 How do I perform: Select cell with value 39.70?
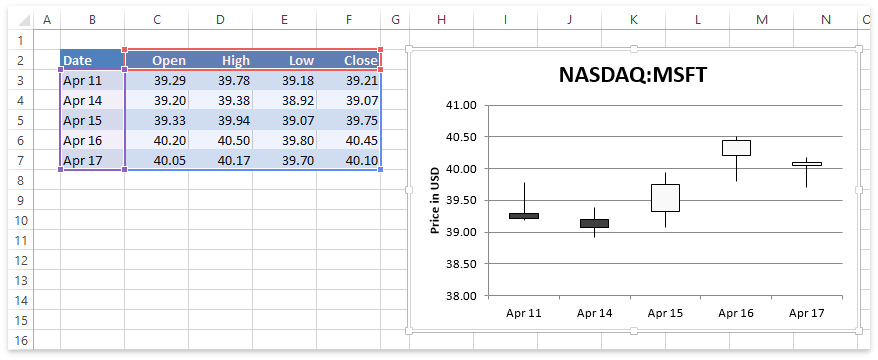[284, 160]
